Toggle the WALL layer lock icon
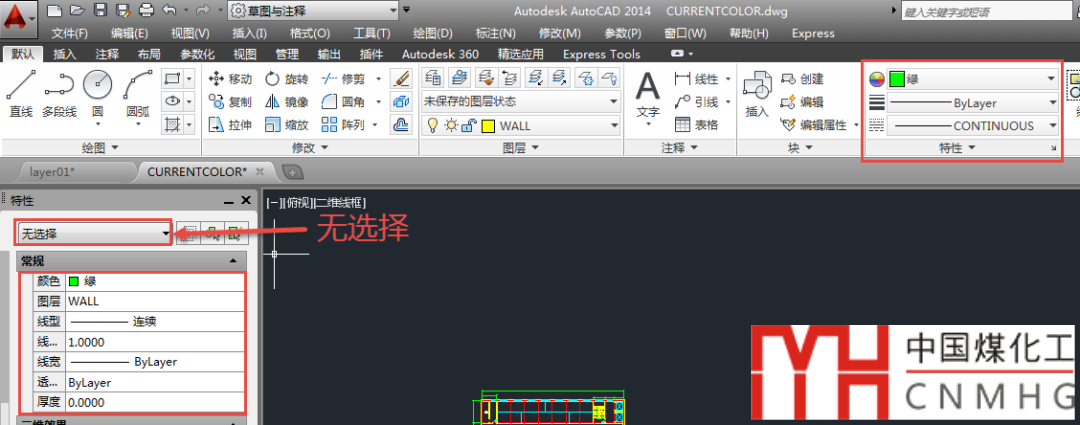The width and height of the screenshot is (1080, 425). pos(469,126)
